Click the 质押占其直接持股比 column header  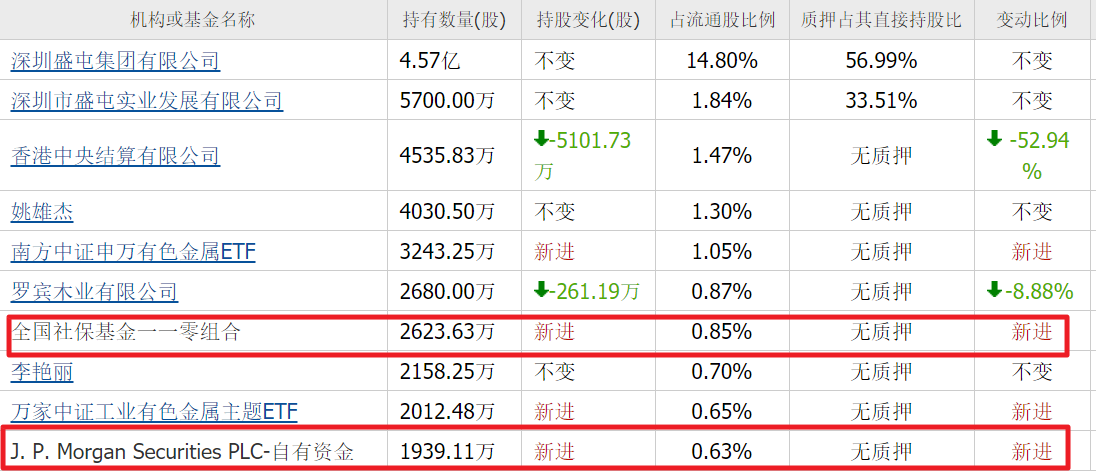coord(881,20)
